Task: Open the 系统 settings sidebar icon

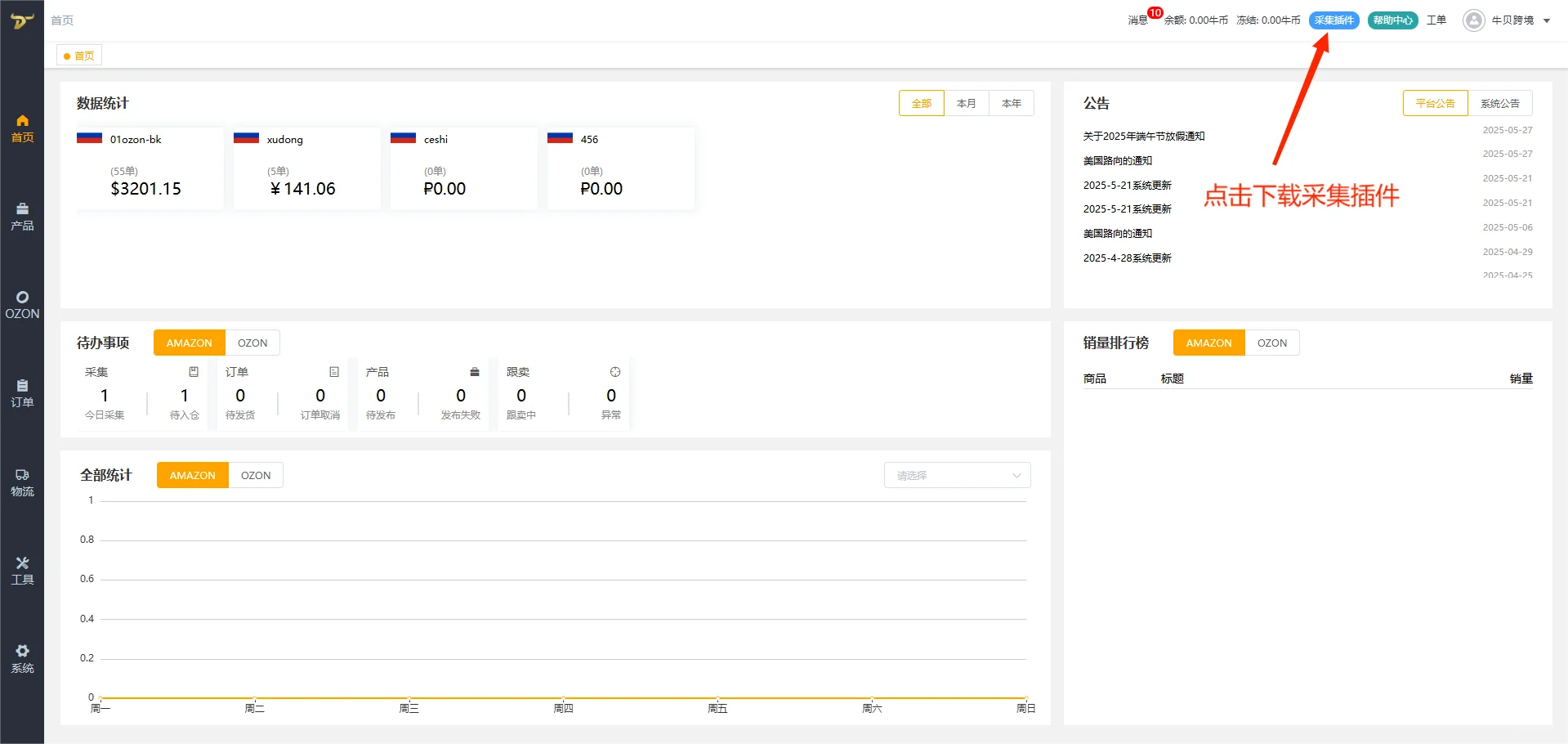Action: click(x=22, y=659)
